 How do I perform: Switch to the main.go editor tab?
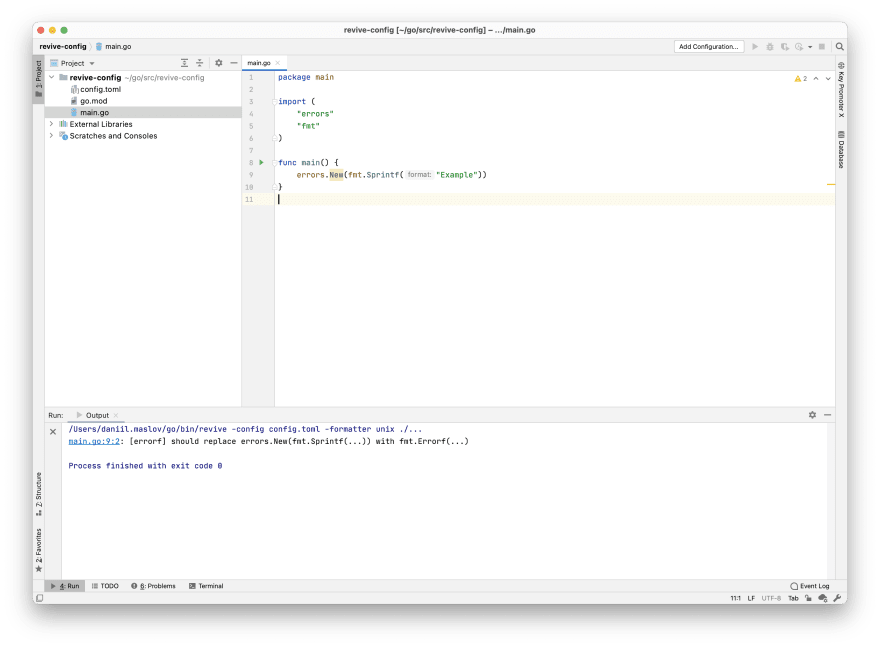259,63
